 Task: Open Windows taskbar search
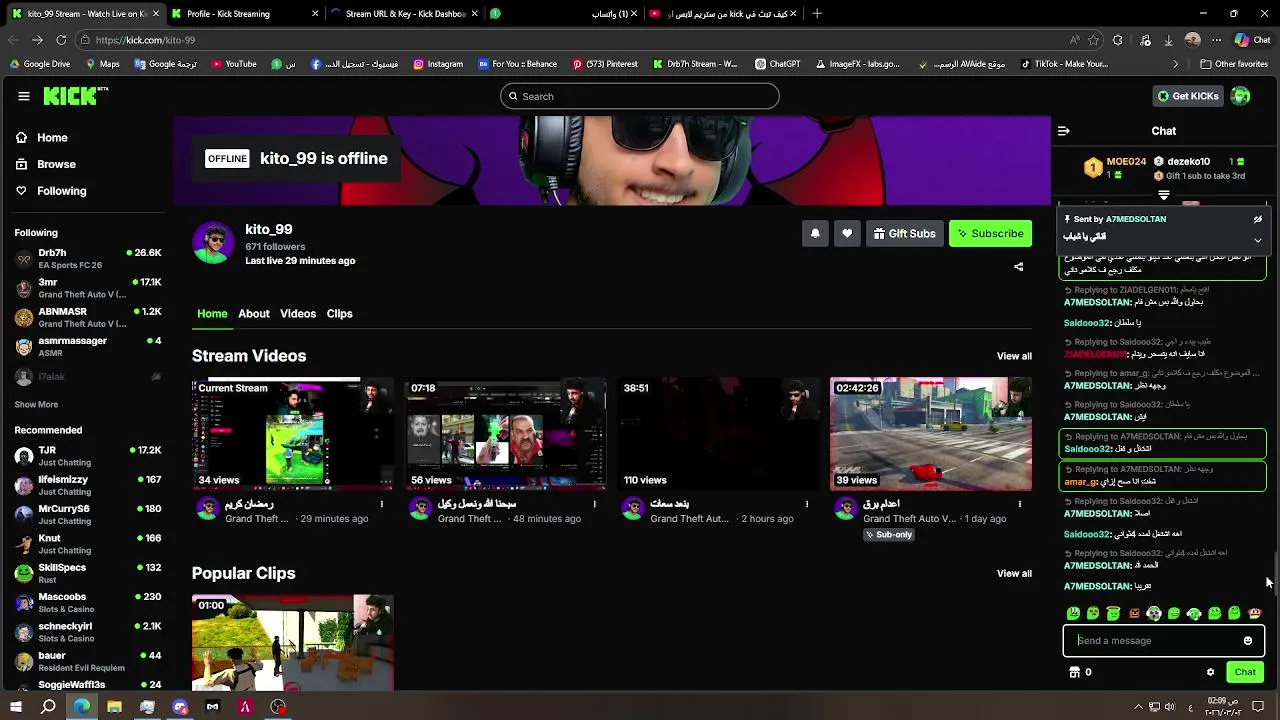48,707
